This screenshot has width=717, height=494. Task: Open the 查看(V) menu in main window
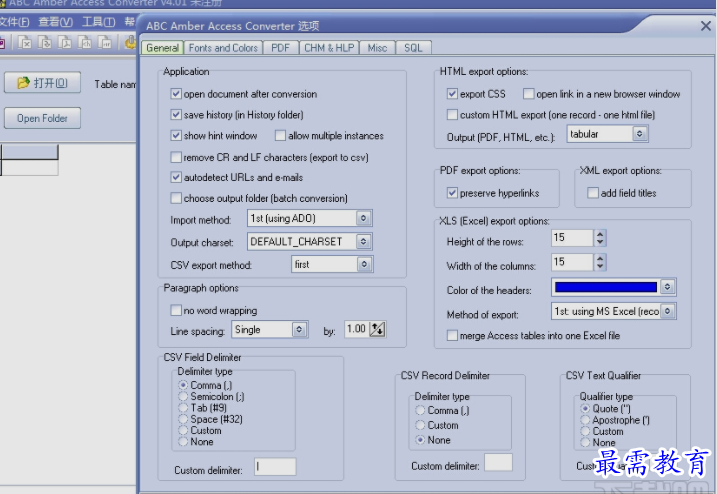click(55, 21)
